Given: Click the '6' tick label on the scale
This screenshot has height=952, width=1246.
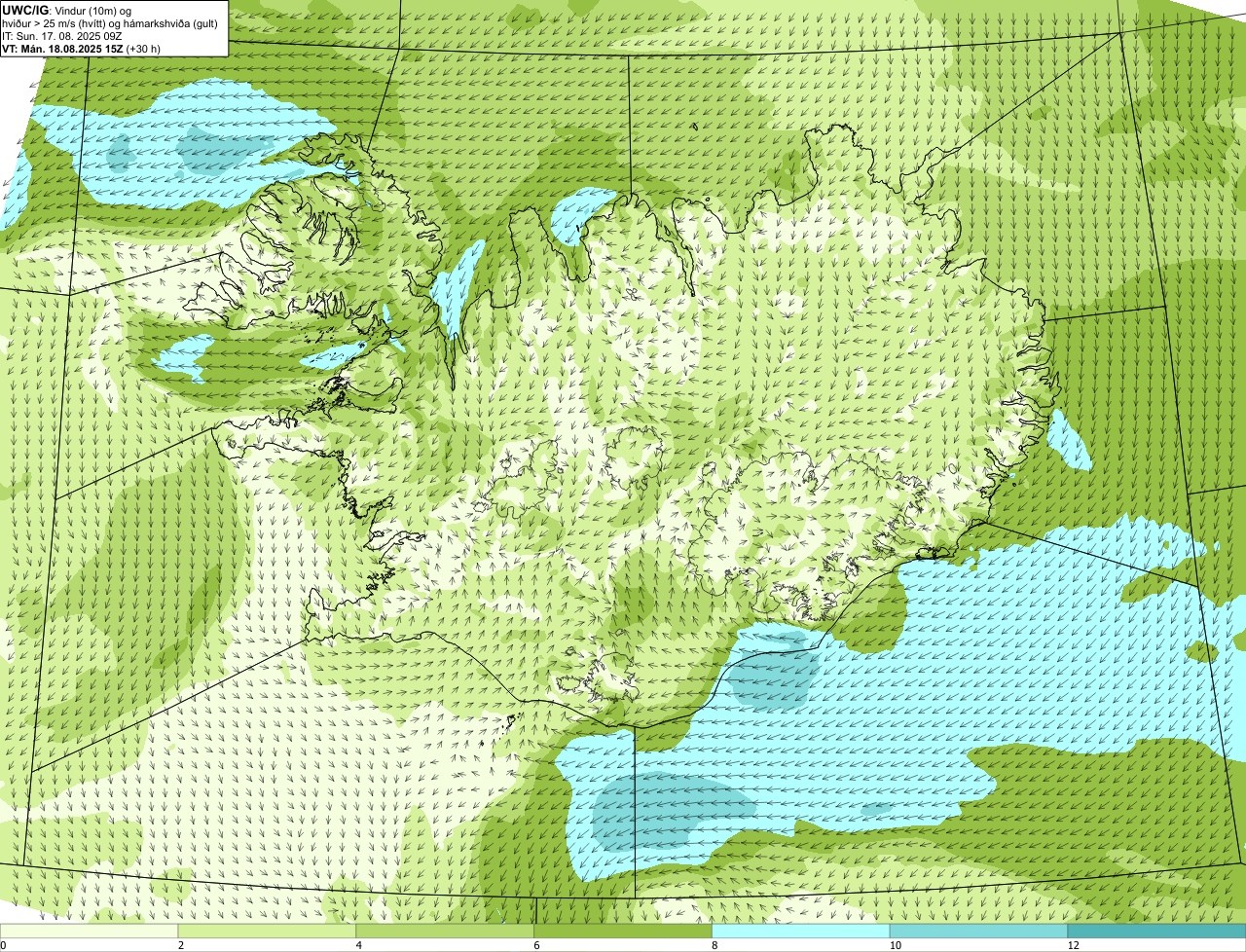Looking at the screenshot, I should click(x=537, y=945).
